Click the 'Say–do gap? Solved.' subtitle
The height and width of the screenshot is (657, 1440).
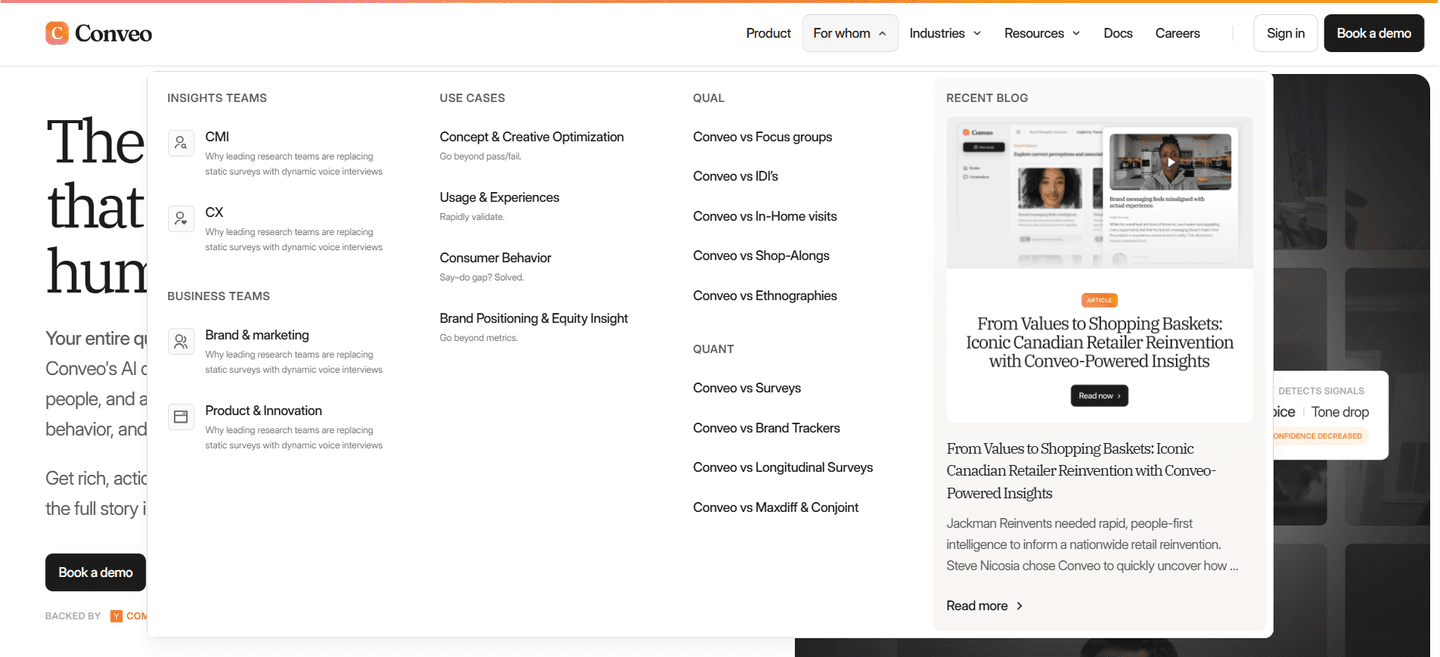click(x=482, y=278)
